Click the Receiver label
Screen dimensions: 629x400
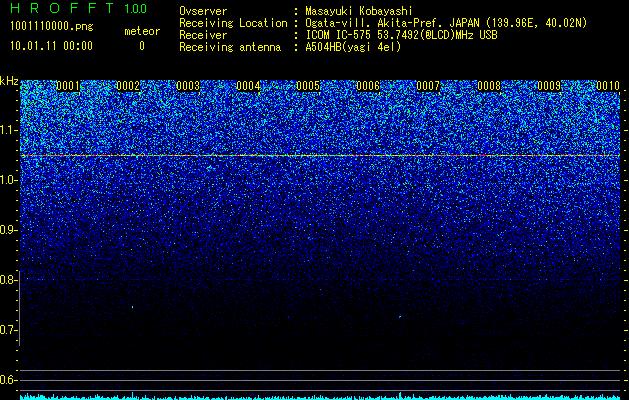tap(203, 35)
